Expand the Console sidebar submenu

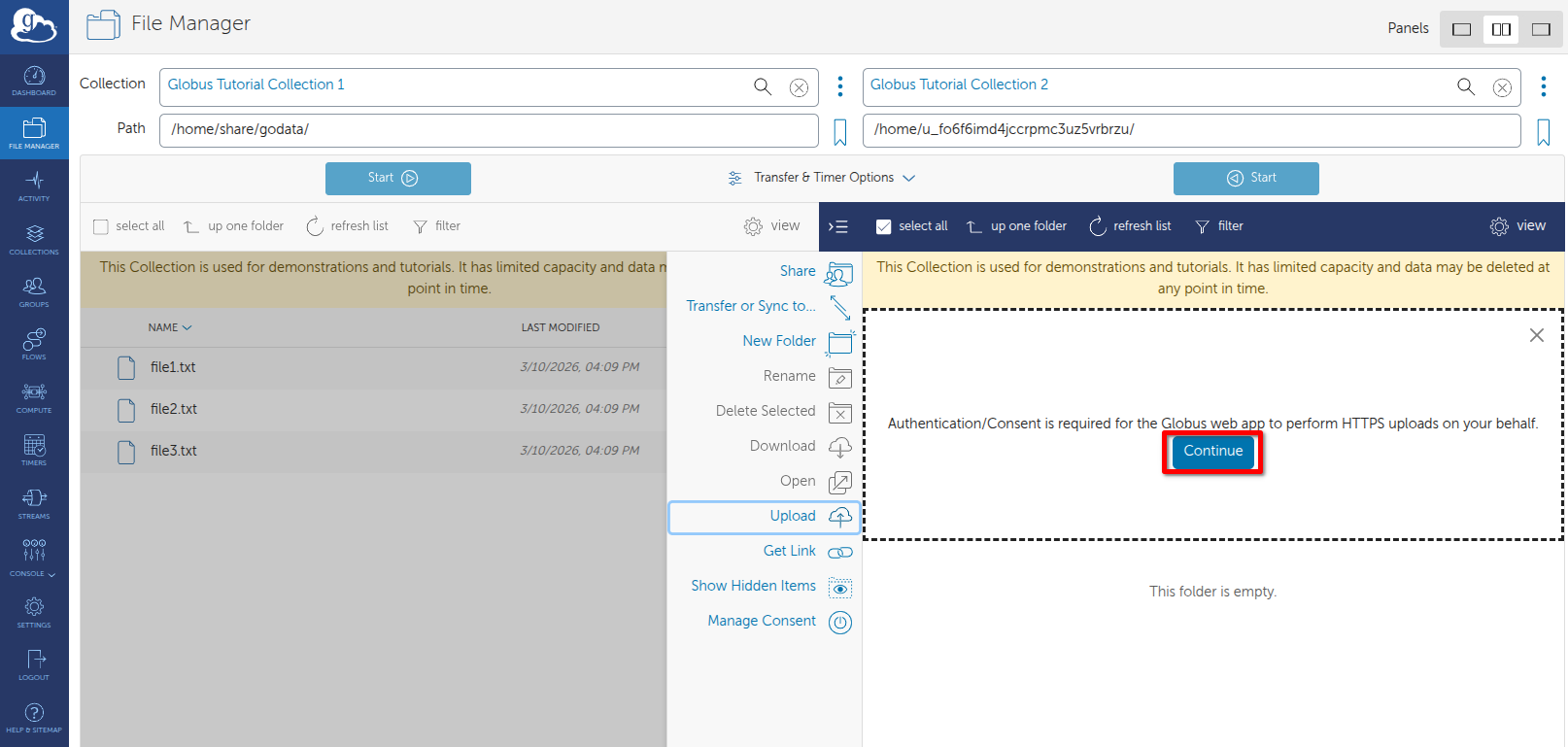click(x=34, y=558)
